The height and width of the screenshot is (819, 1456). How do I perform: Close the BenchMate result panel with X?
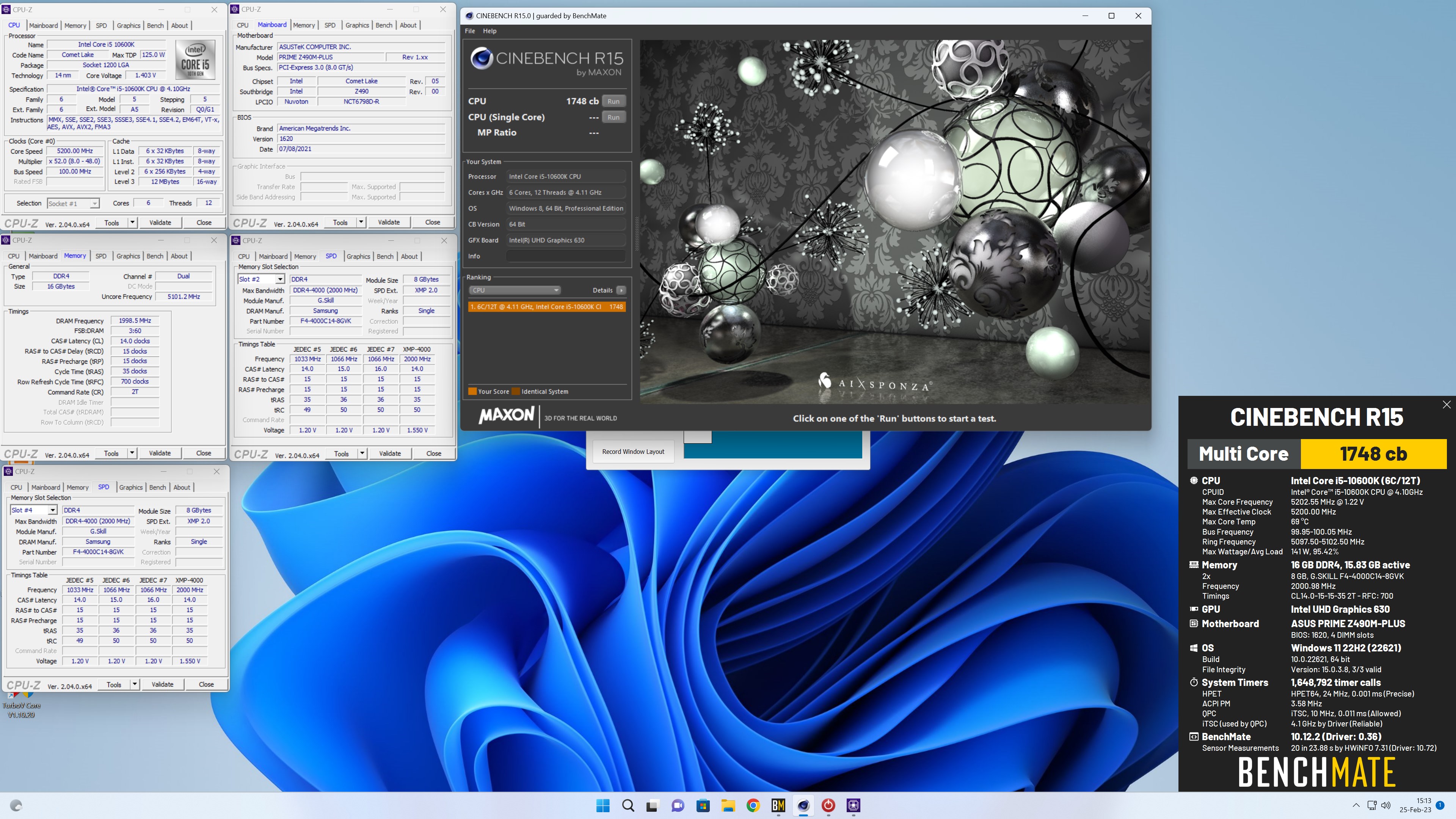point(1447,404)
